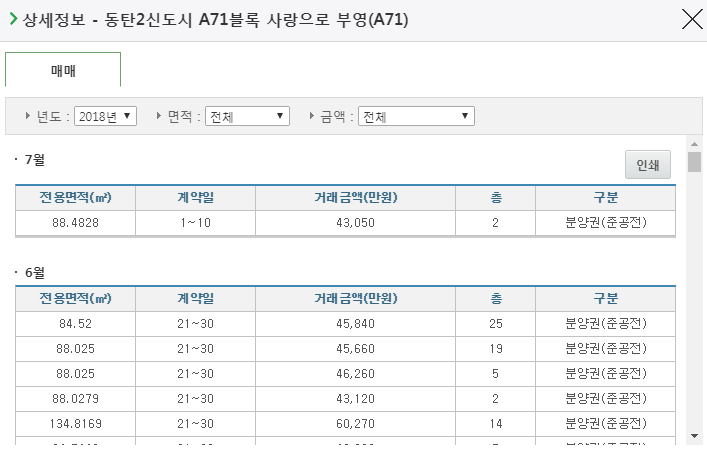Click 전용면적 header in the 7월 table
The width and height of the screenshot is (707, 462).
(75, 197)
